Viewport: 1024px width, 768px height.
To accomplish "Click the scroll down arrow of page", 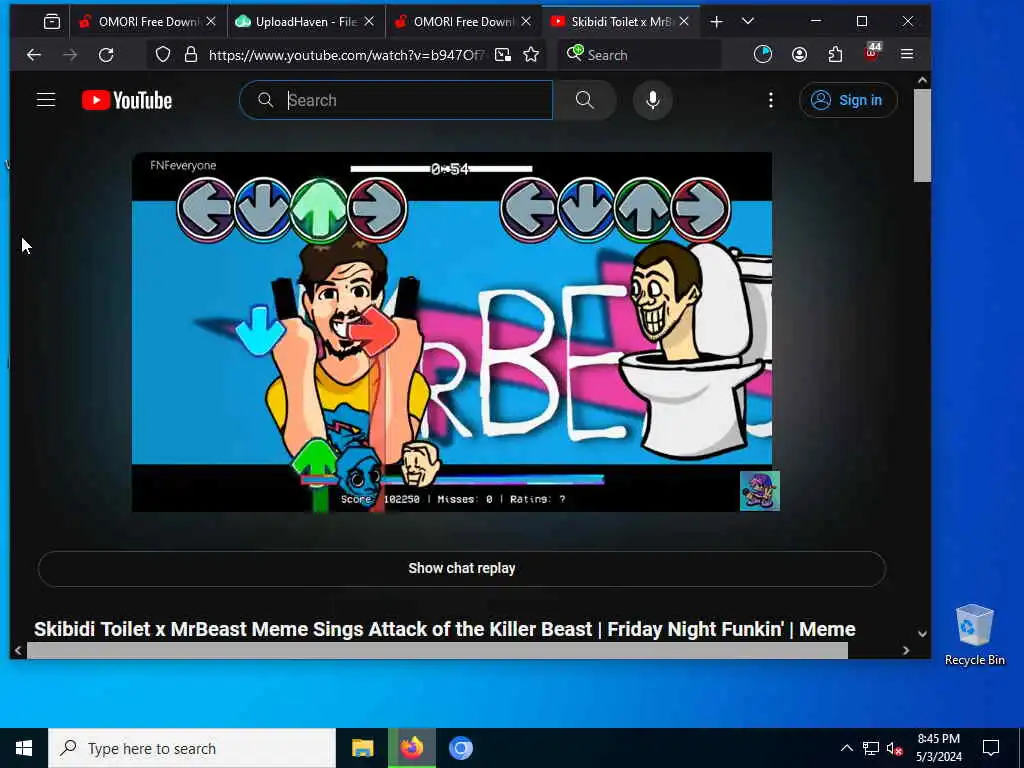I will (922, 633).
